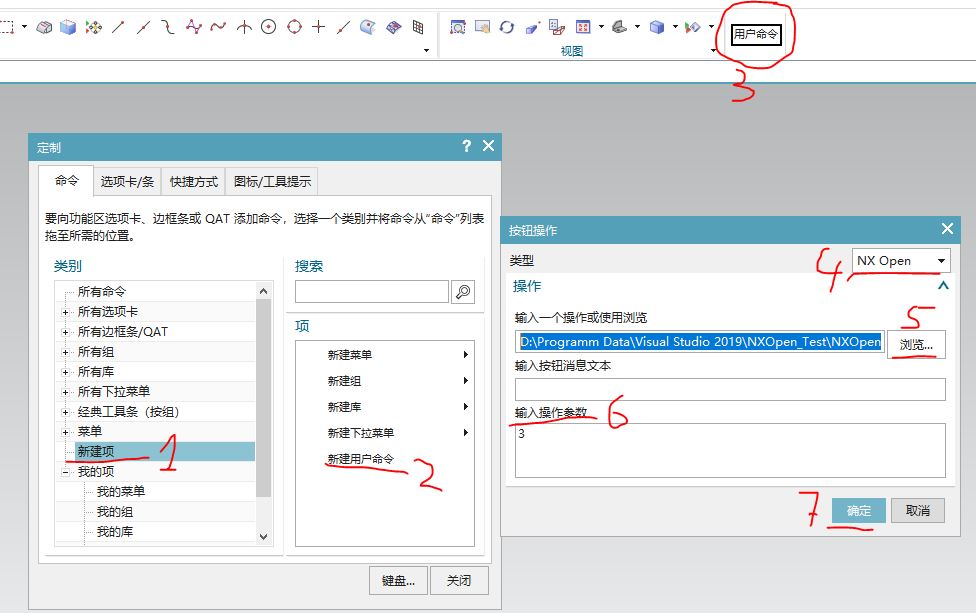This screenshot has height=613, width=976.
Task: Click the shaded cube display style icon
Action: pos(657,26)
